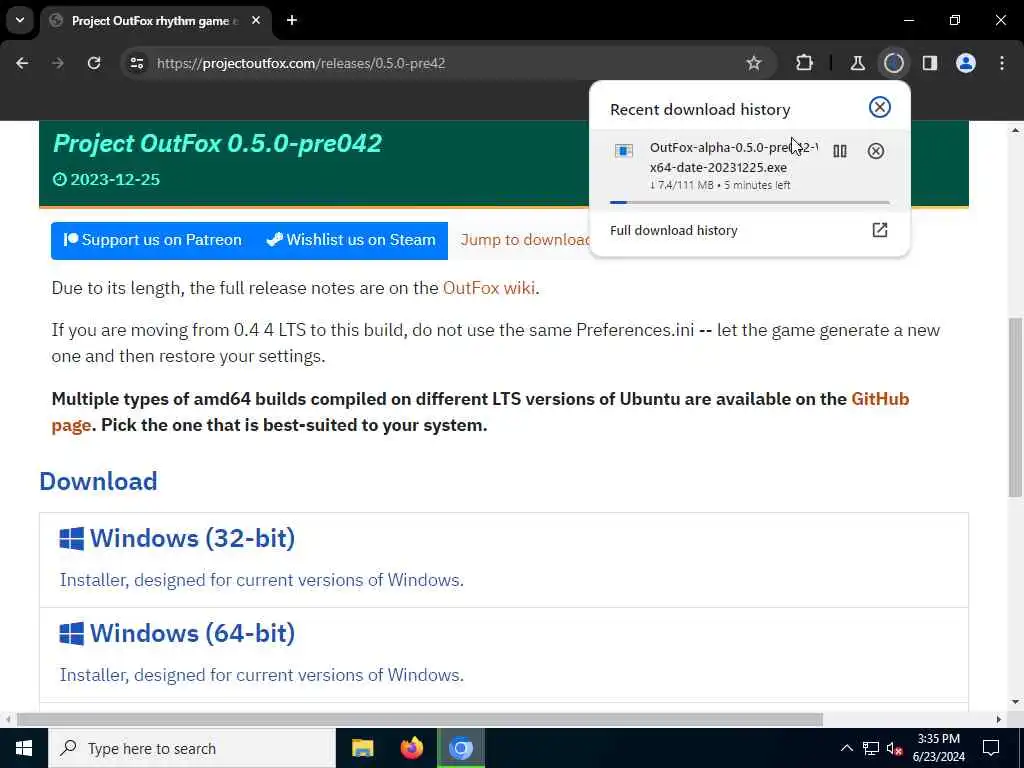This screenshot has height=768, width=1024.
Task: Toggle the downloads progress icon in toolbar
Action: [893, 63]
